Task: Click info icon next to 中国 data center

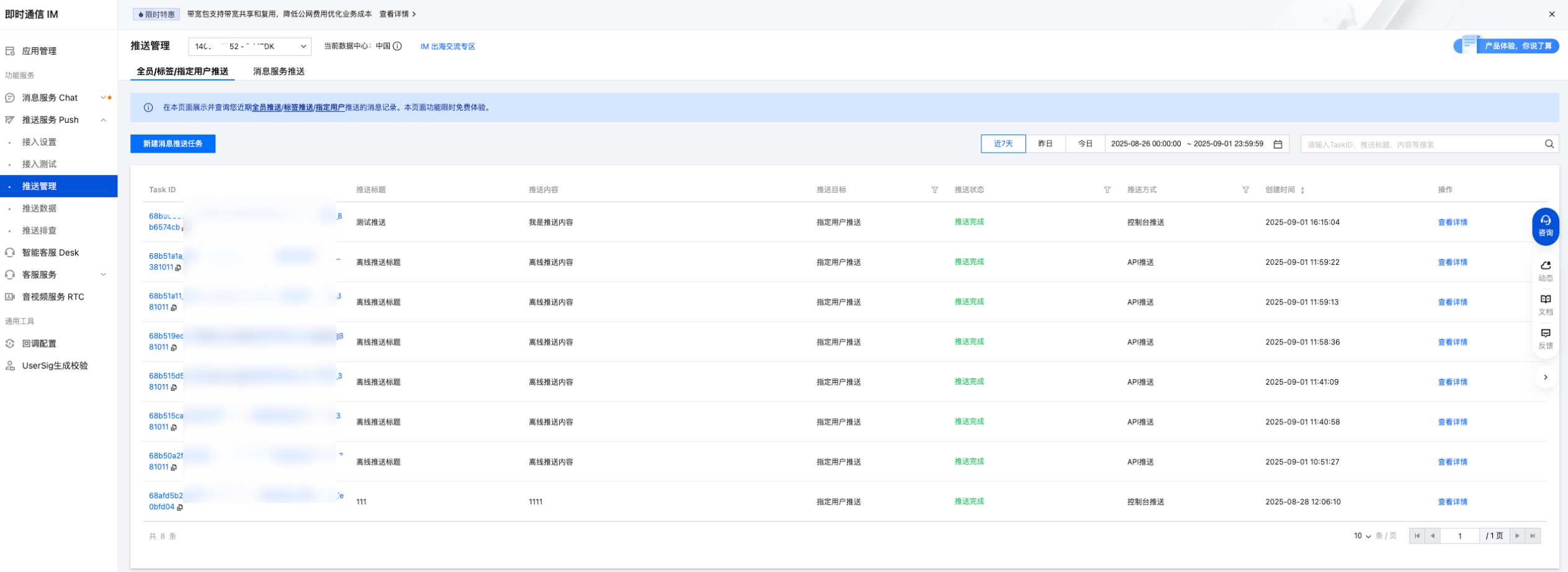Action: [397, 46]
